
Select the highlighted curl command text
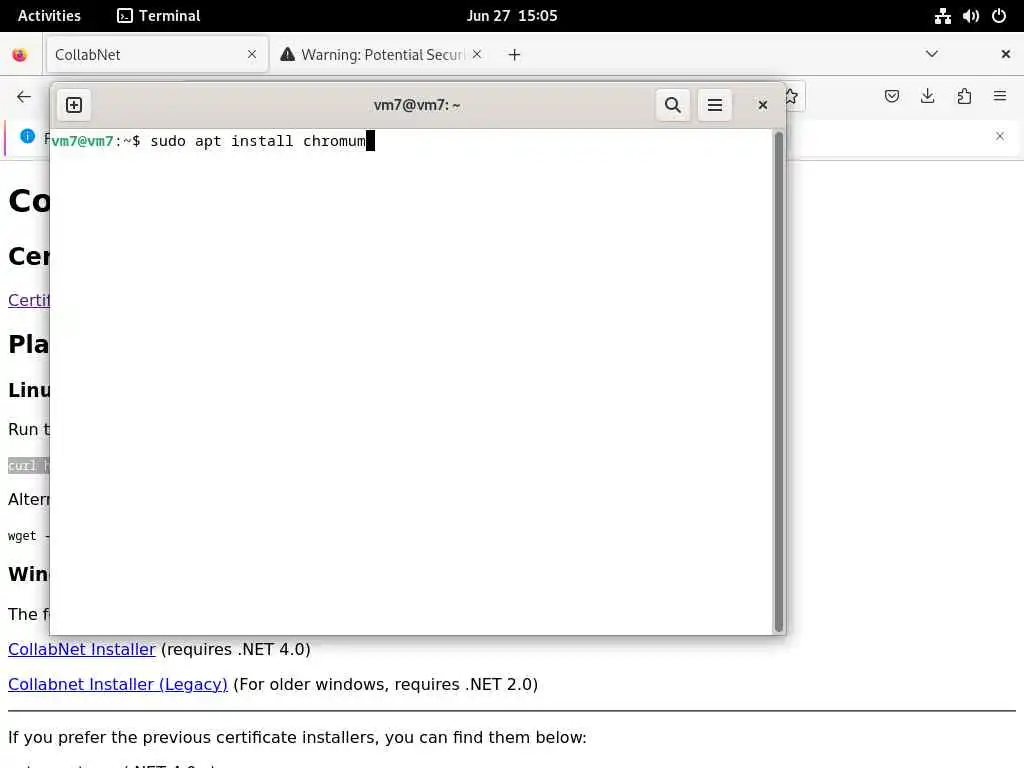(29, 465)
